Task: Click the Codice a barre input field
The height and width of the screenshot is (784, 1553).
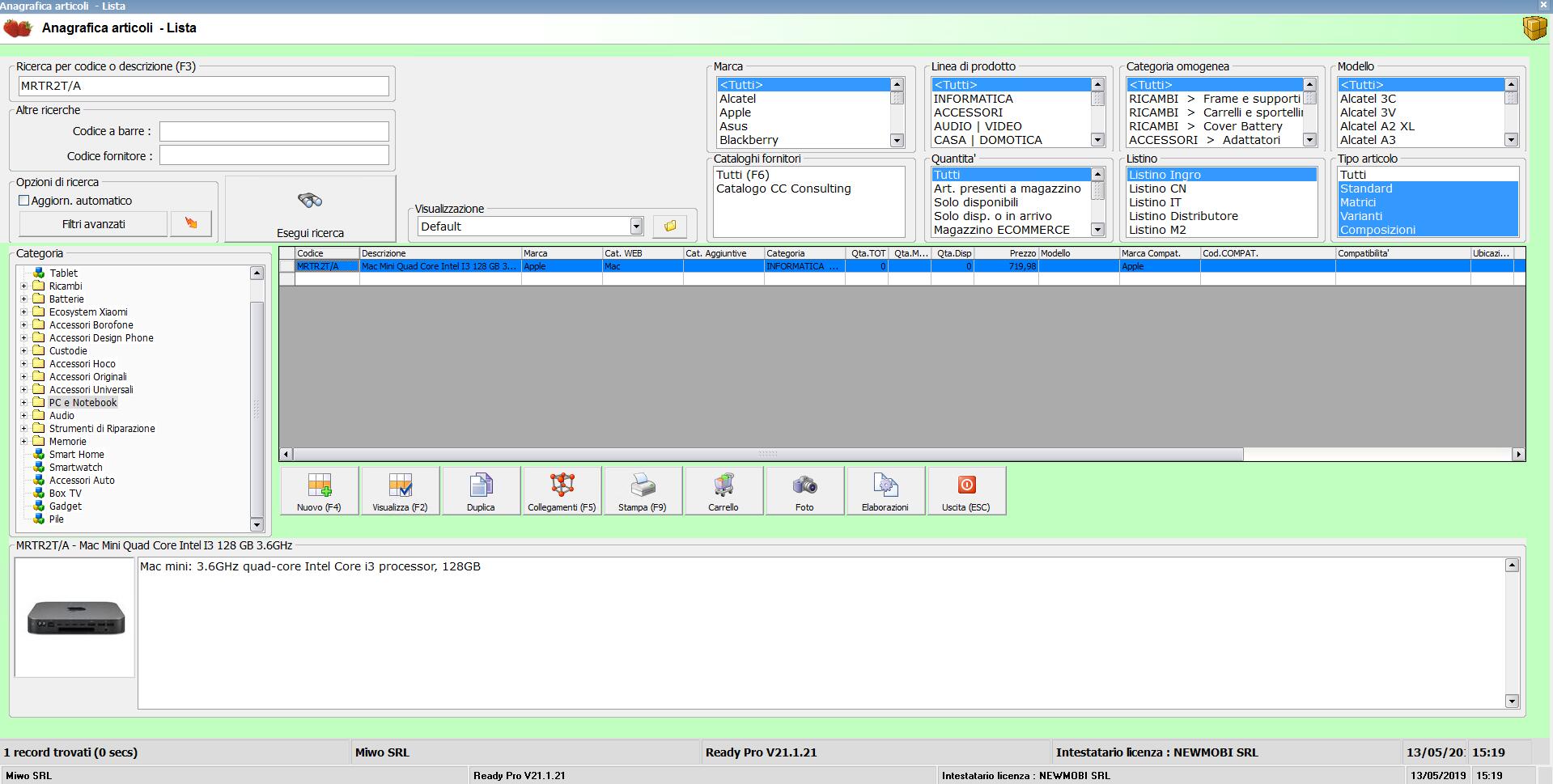Action: click(x=274, y=131)
